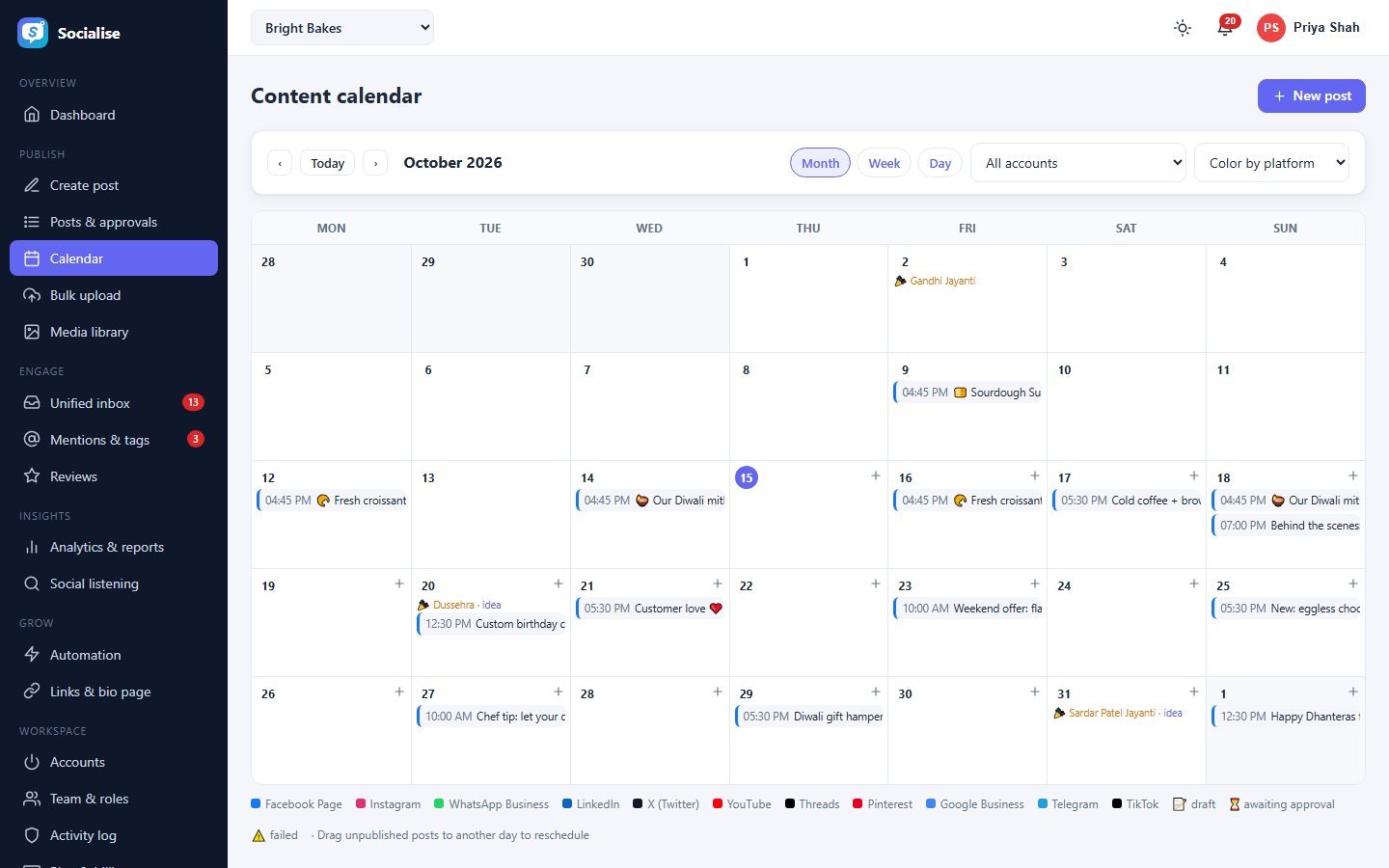The height and width of the screenshot is (868, 1389).
Task: Toggle the light/dark theme sun icon
Action: point(1183,28)
